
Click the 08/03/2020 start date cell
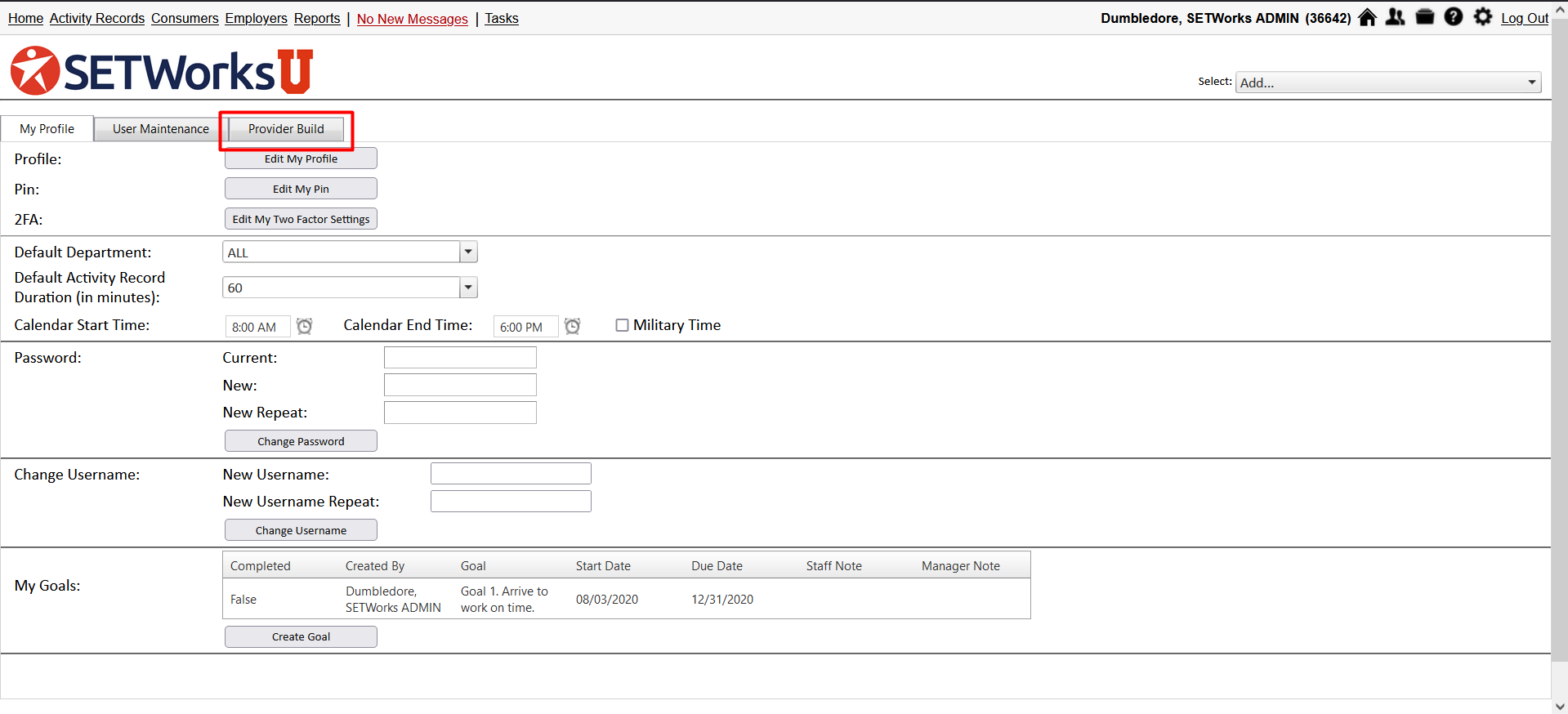tap(607, 600)
